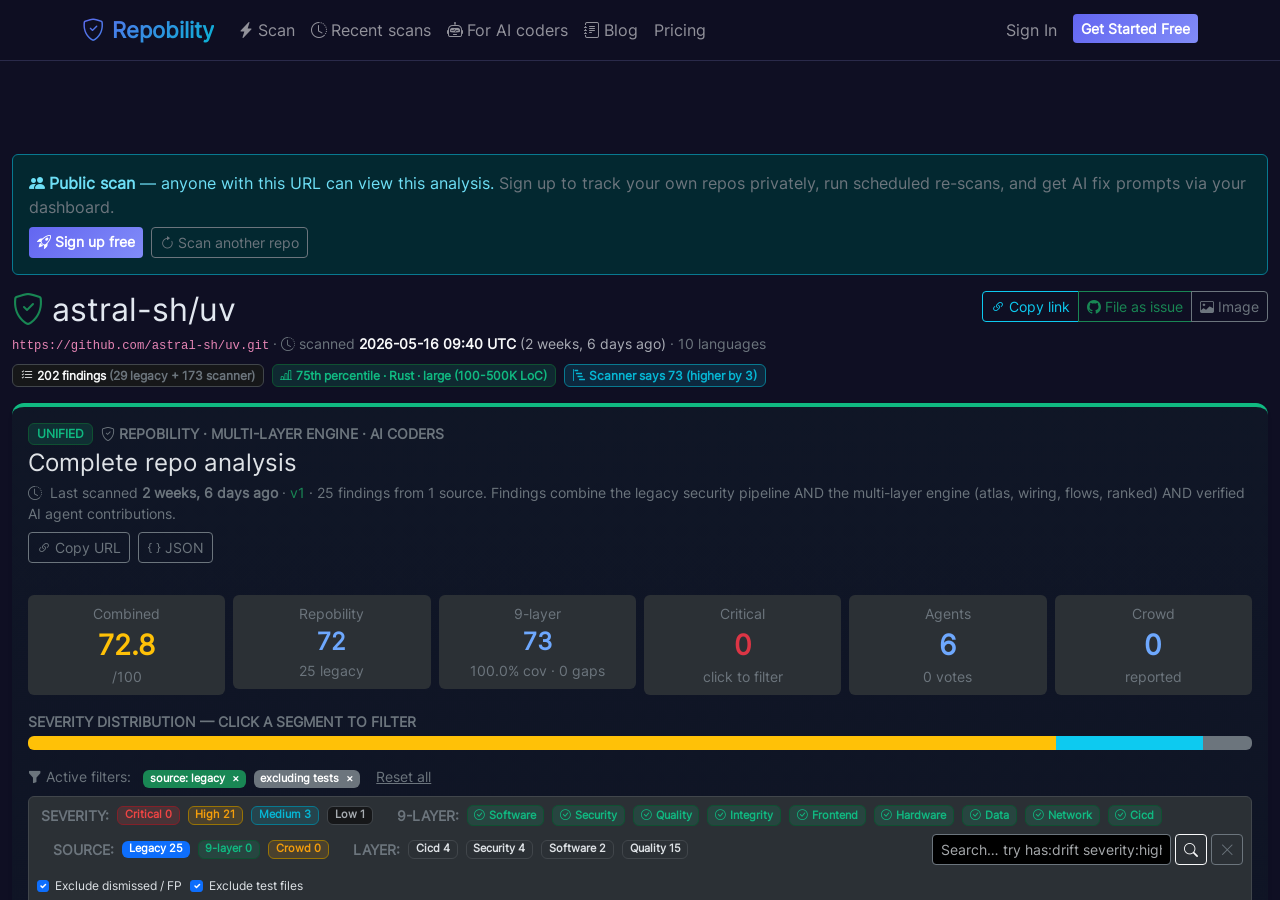The height and width of the screenshot is (900, 1280).
Task: Click Reset all filters link
Action: pyautogui.click(x=404, y=777)
